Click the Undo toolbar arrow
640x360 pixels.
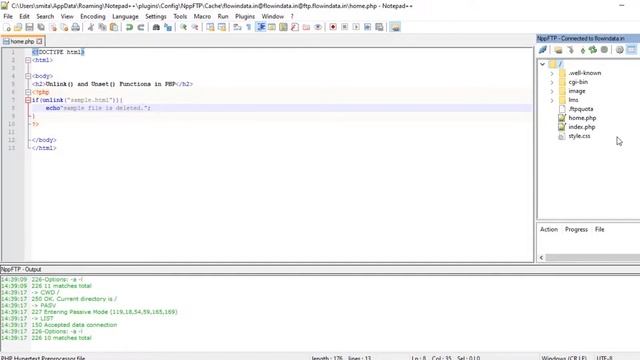coord(129,27)
